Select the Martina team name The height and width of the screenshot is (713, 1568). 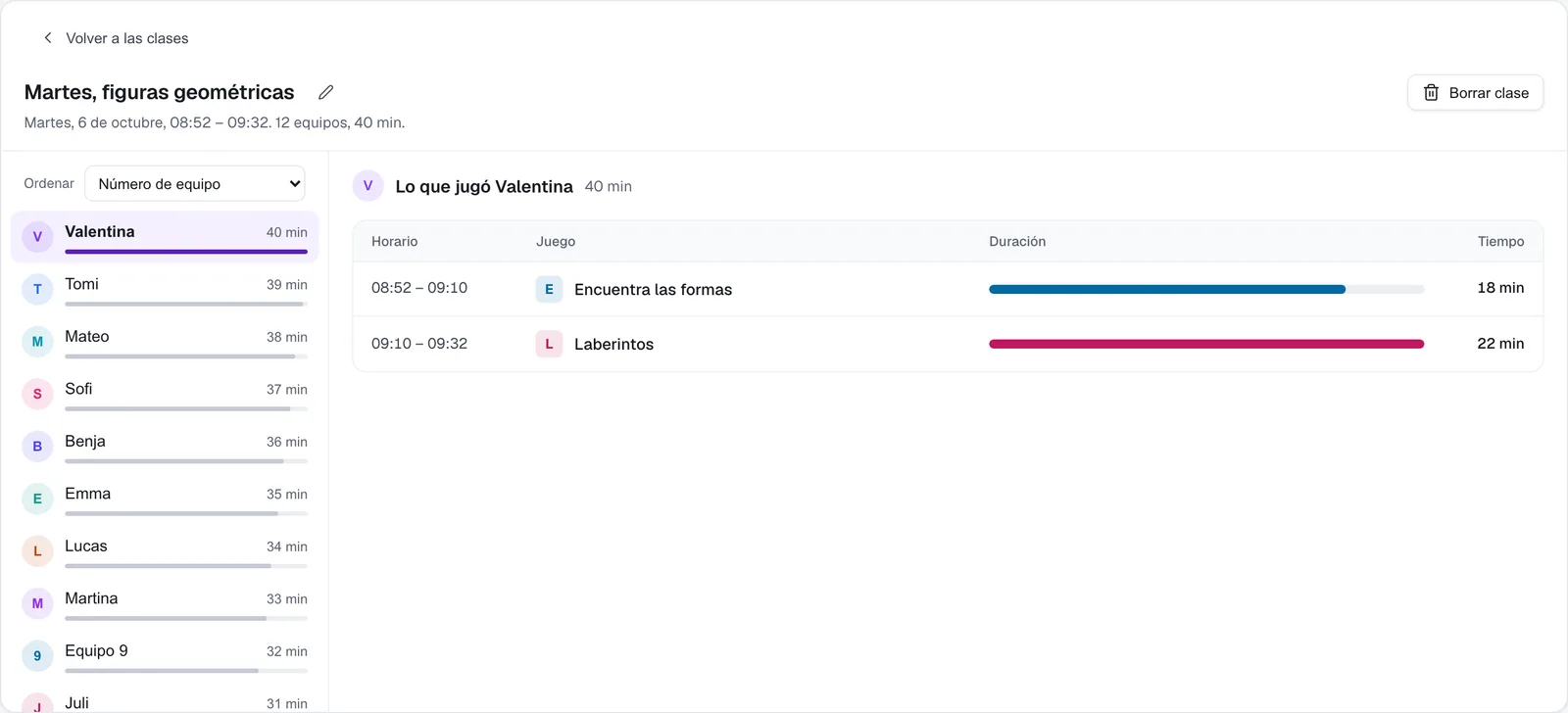91,598
